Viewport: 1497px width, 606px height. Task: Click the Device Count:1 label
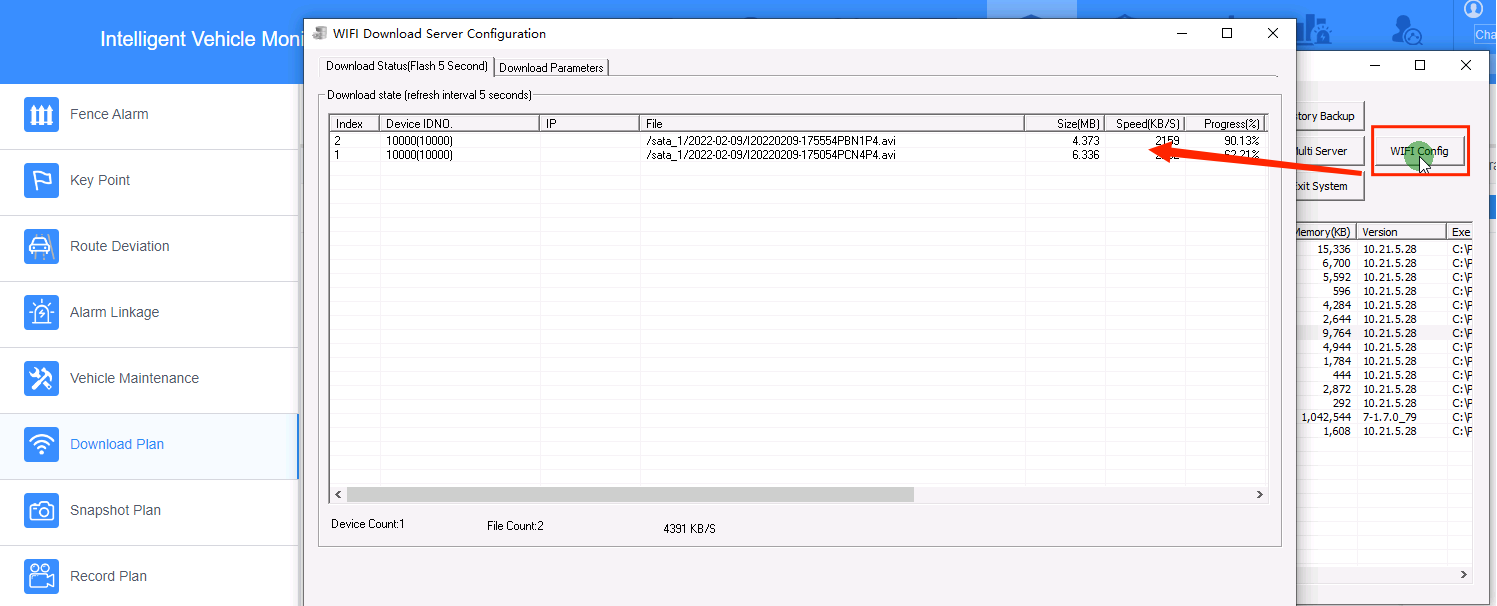368,524
